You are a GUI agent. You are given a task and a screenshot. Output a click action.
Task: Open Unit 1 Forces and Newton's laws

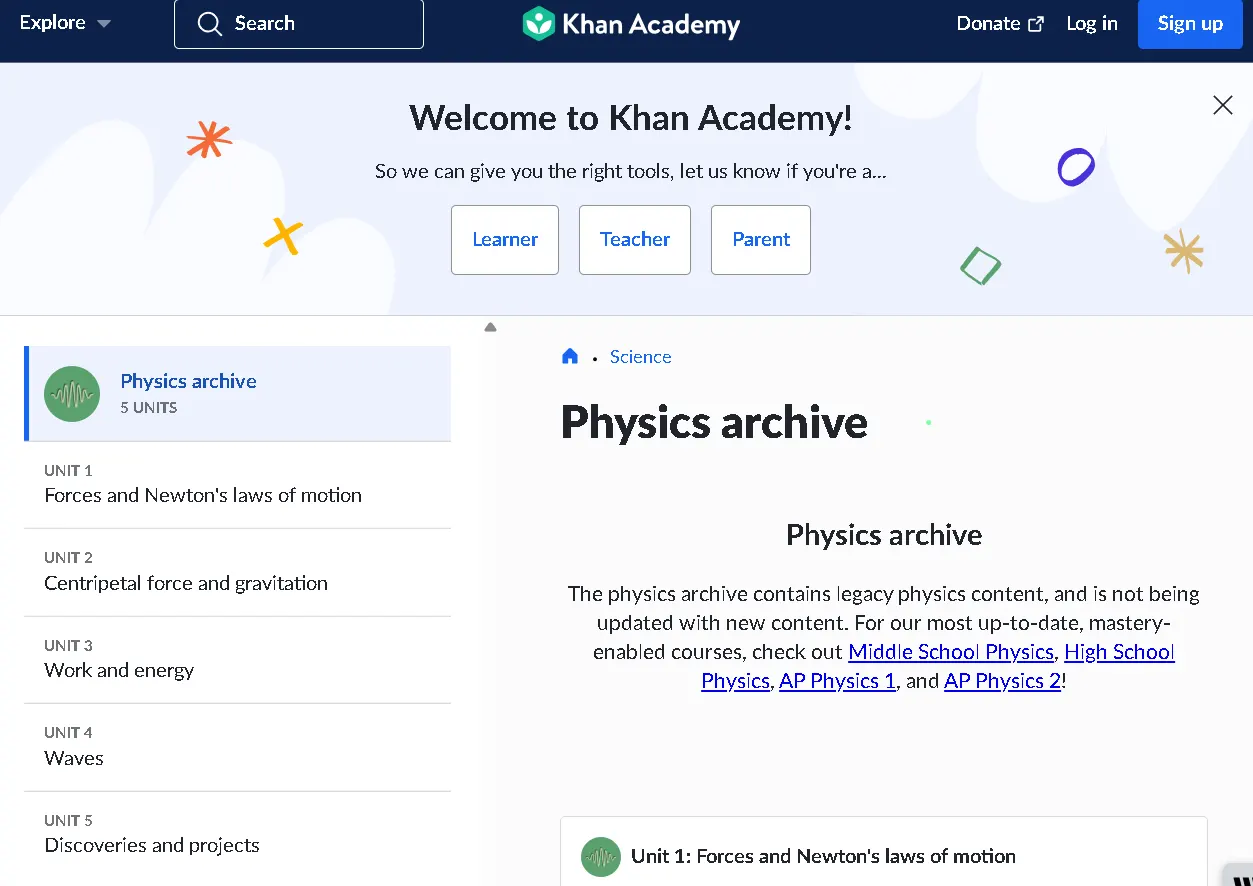point(203,495)
